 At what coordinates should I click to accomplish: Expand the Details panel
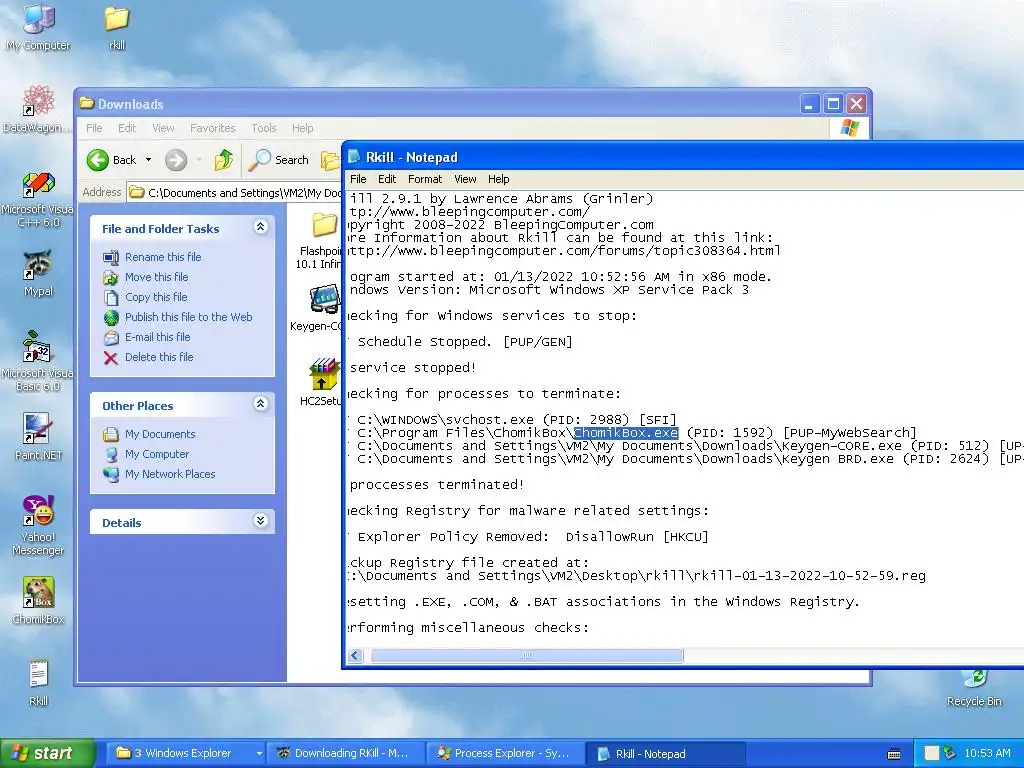[x=261, y=521]
